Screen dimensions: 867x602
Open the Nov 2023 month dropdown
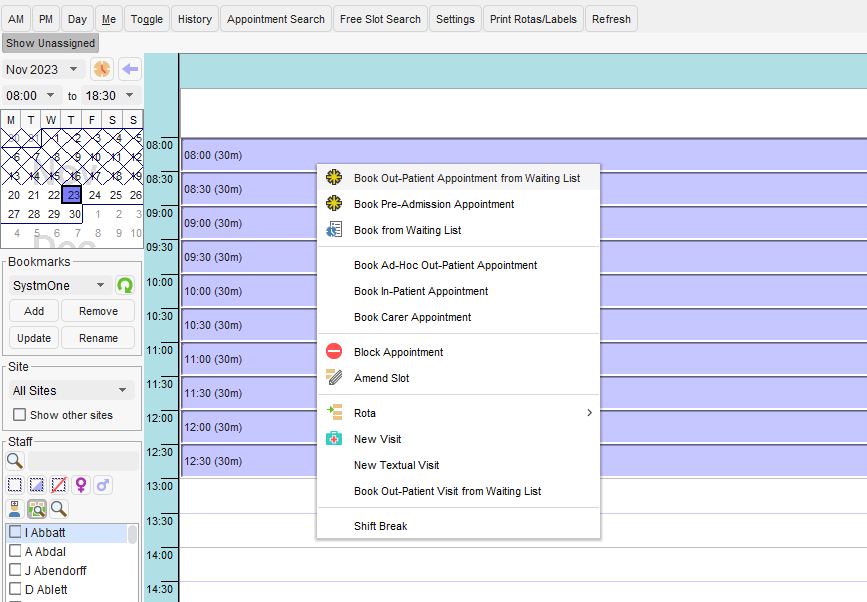pyautogui.click(x=73, y=69)
